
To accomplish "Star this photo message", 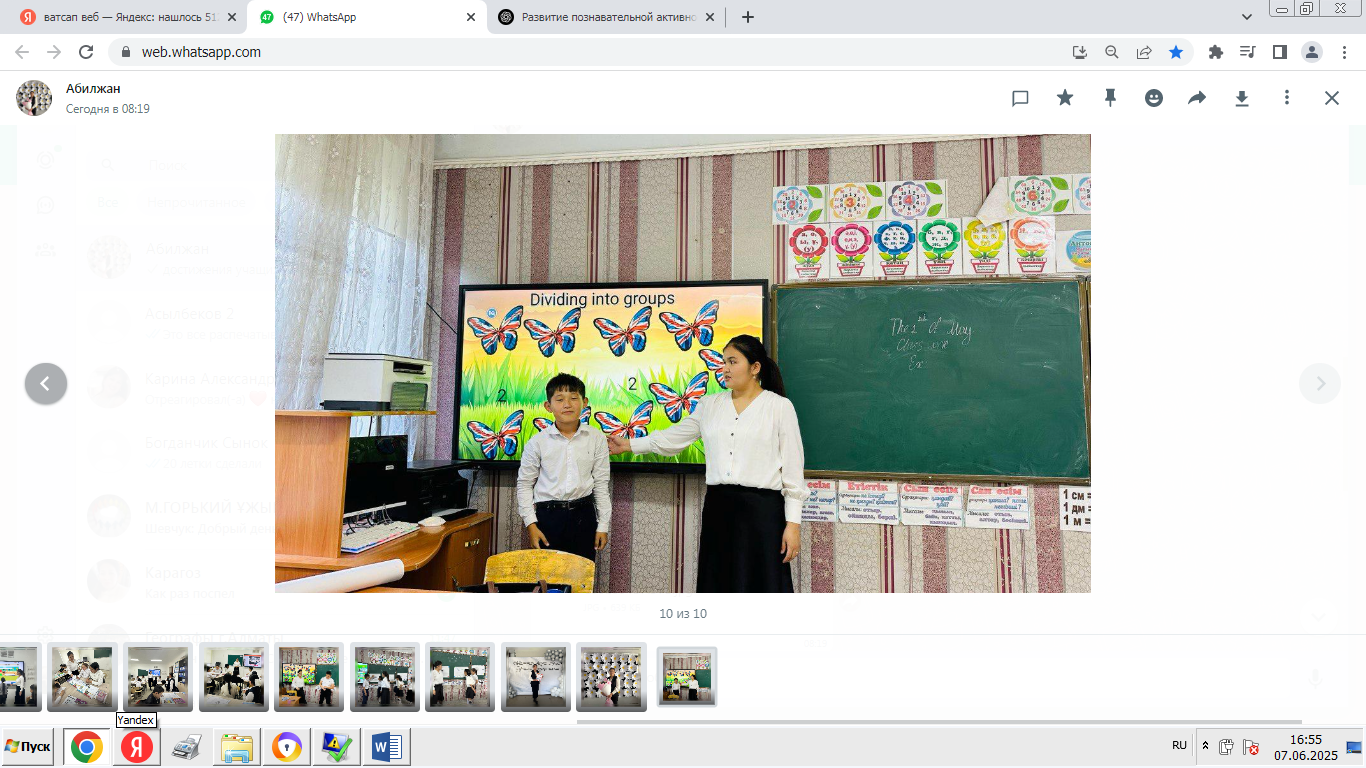I will [1065, 97].
